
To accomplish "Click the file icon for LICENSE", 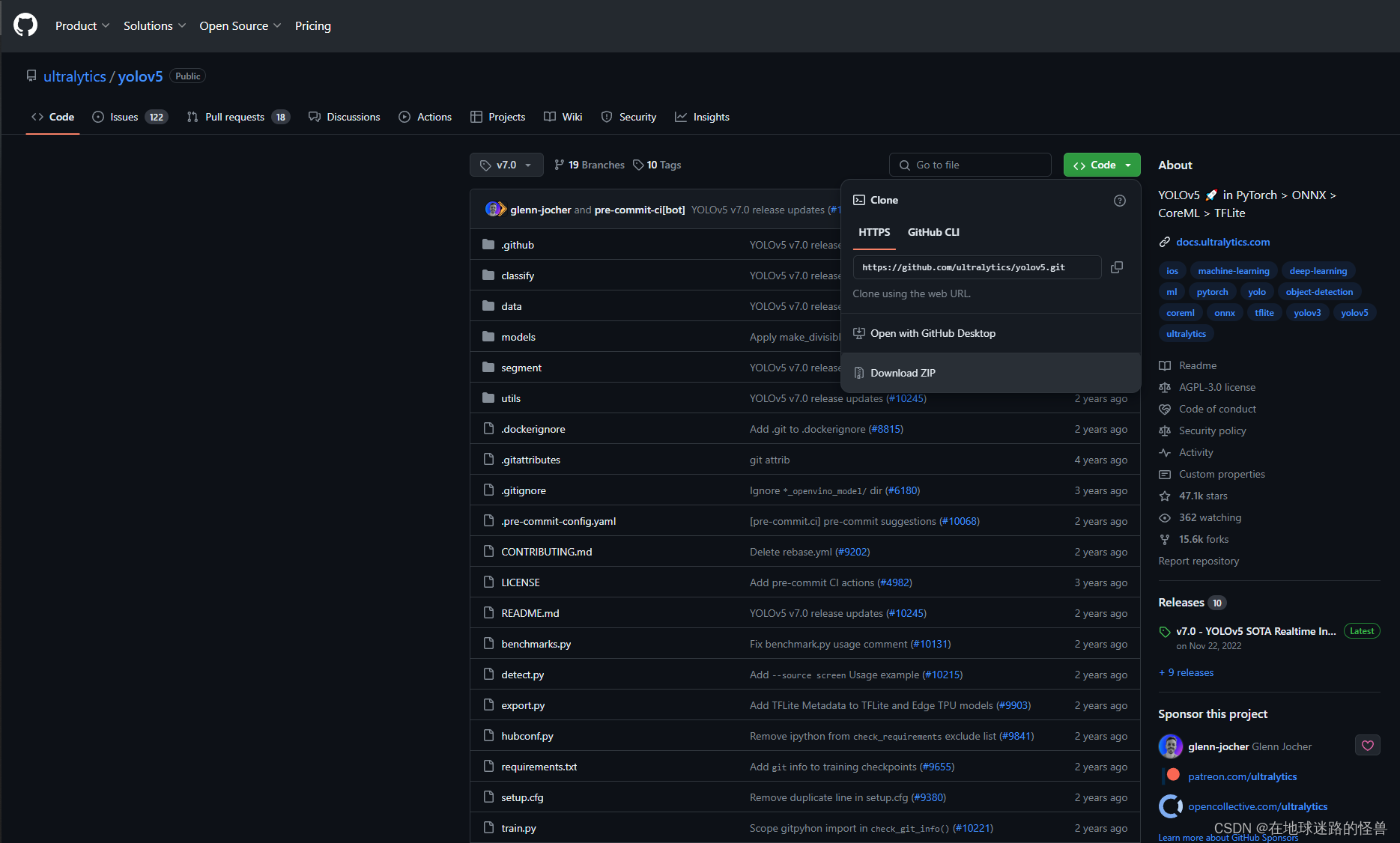I will point(488,582).
